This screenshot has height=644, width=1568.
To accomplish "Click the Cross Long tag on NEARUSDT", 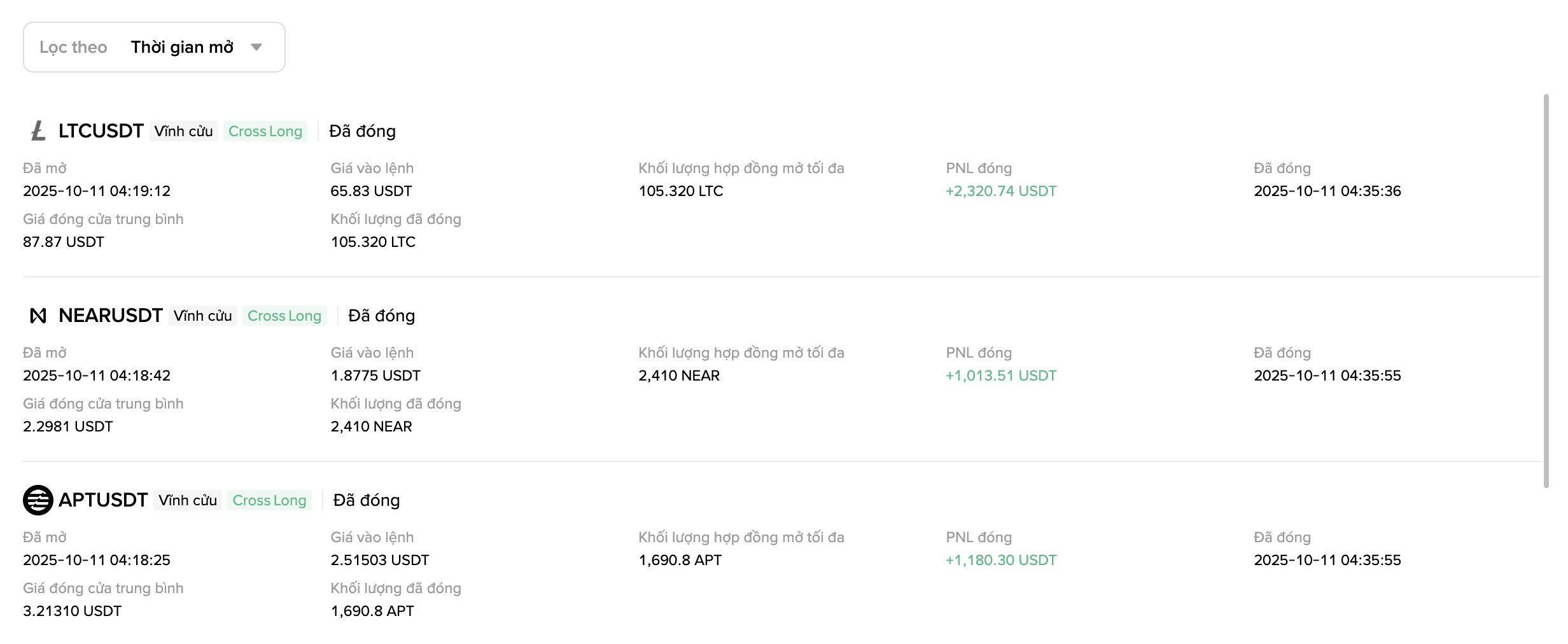I will (284, 316).
